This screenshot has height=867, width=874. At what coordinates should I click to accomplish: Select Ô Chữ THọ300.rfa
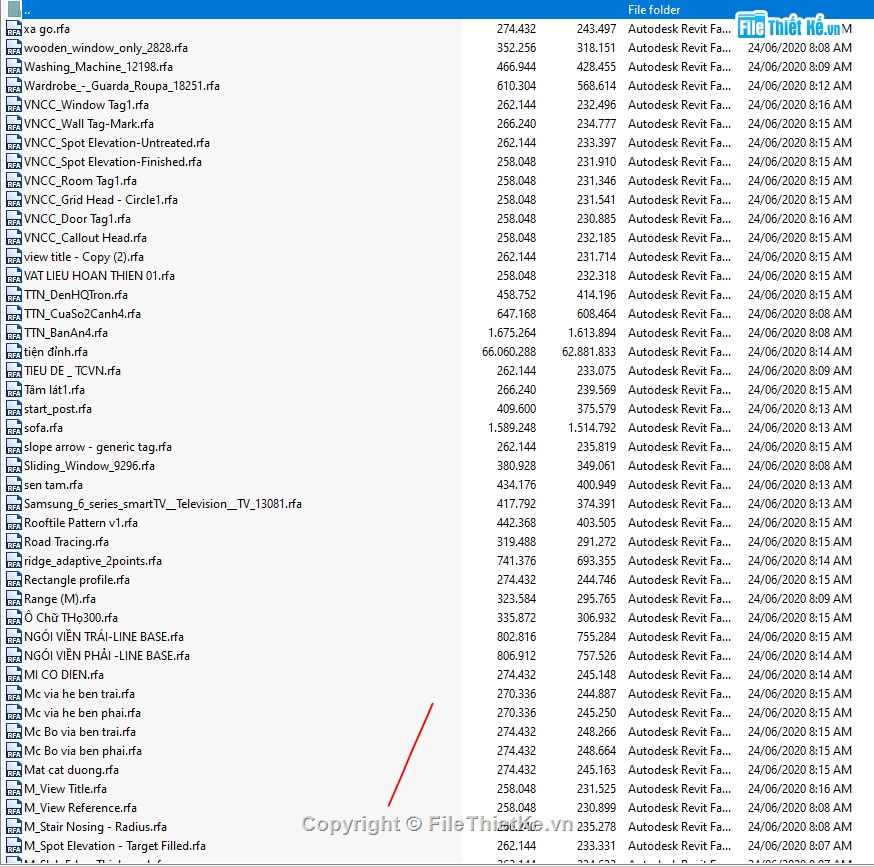71,618
